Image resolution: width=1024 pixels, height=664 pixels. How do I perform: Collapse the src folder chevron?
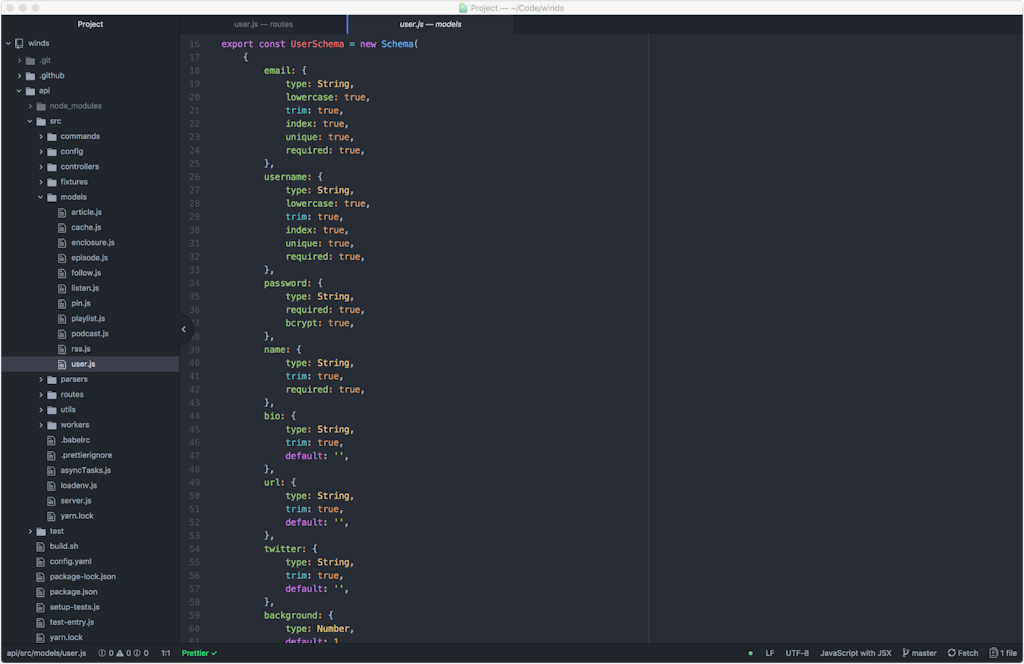30,121
